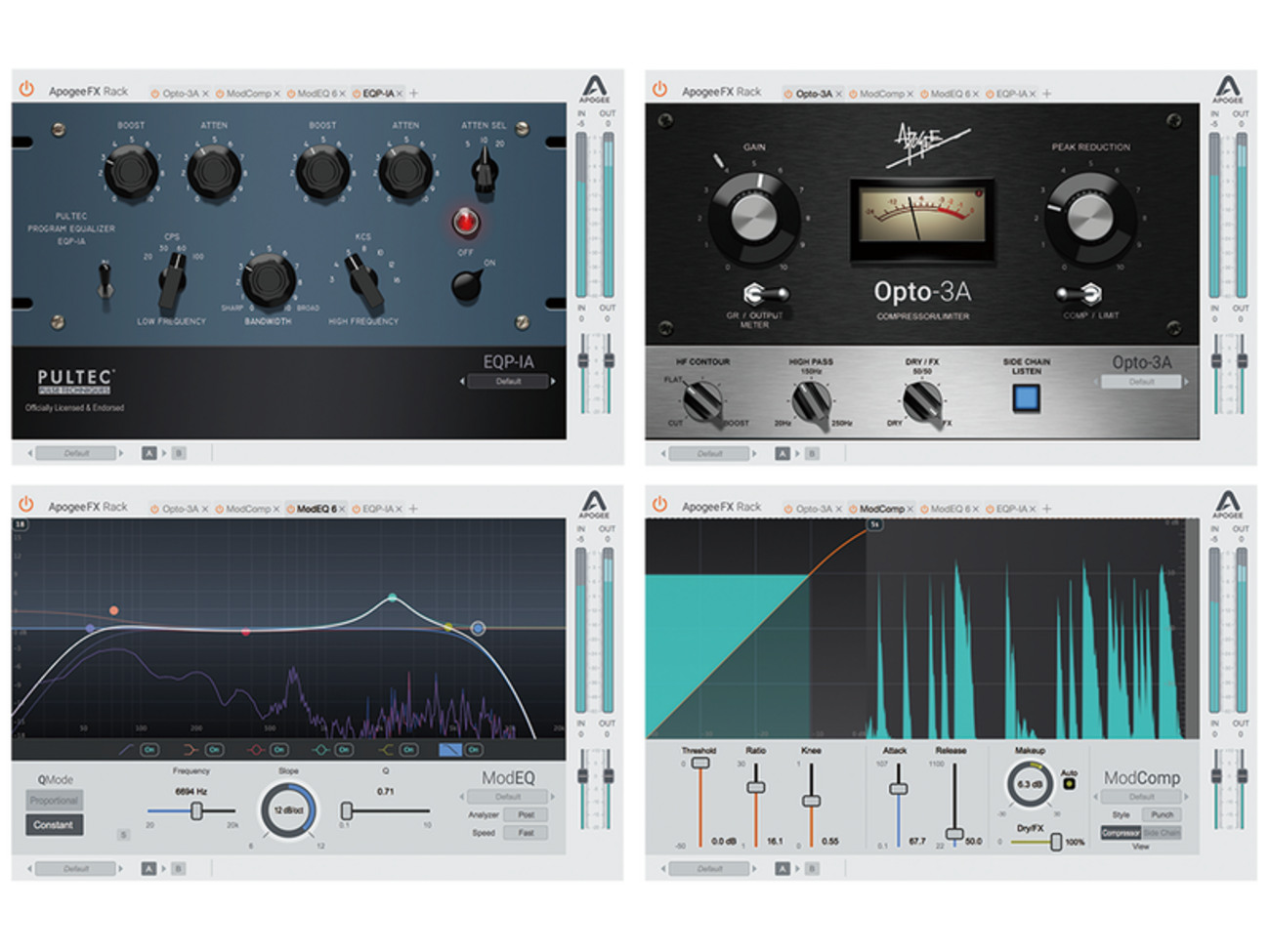The width and height of the screenshot is (1270, 952).
Task: Select the yellow high-shelf band icon in ModEQ
Action: [x=386, y=750]
